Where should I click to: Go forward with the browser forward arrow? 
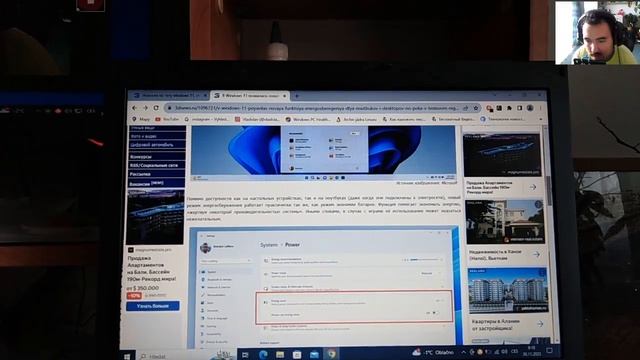pyautogui.click(x=145, y=108)
